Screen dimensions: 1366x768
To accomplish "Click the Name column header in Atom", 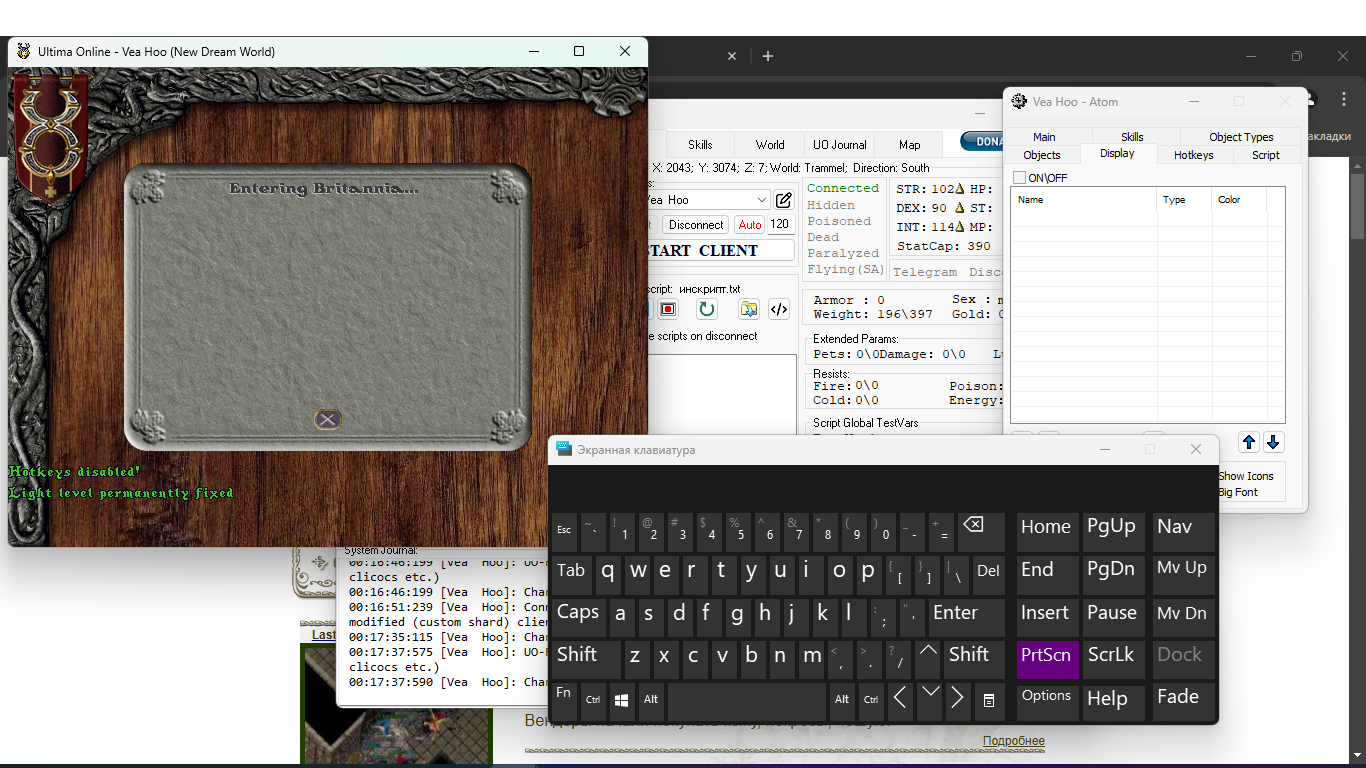I will pyautogui.click(x=1083, y=200).
